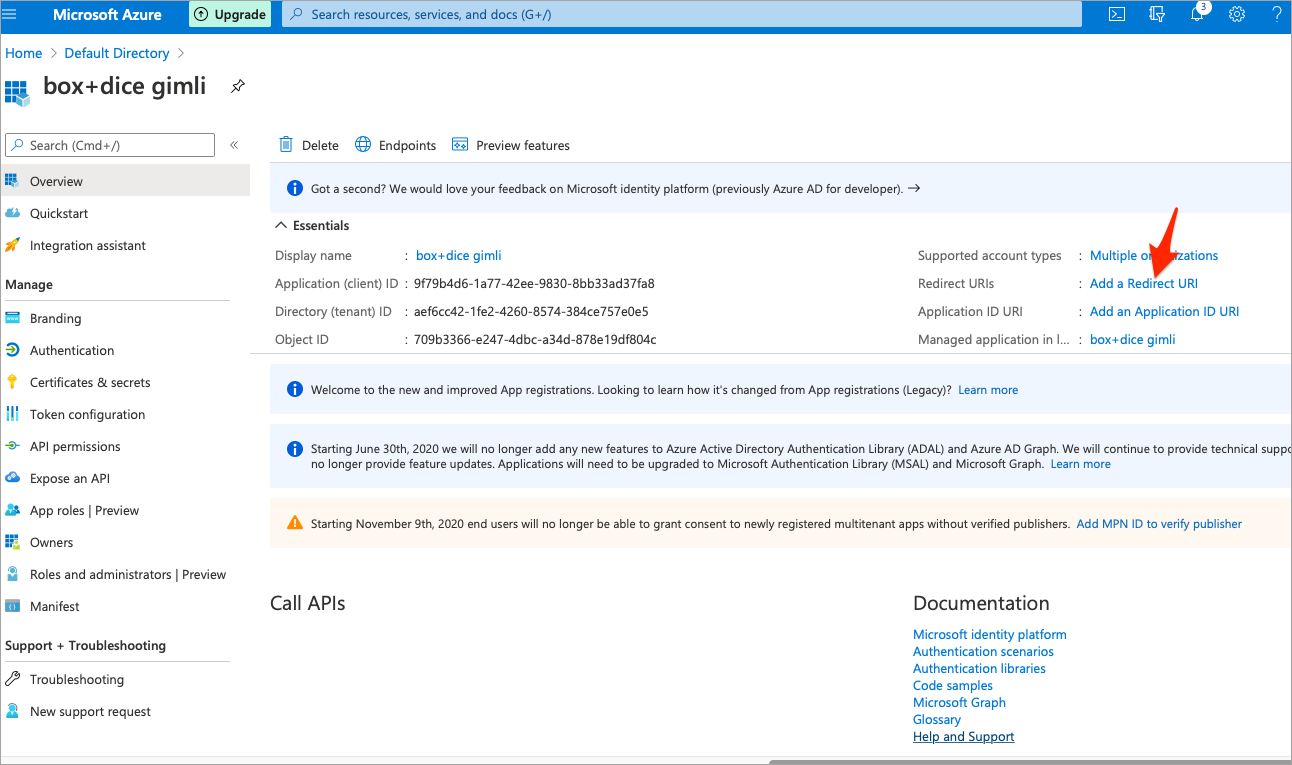This screenshot has height=765, width=1292.
Task: Select Overview in the sidebar menu
Action: (x=125, y=181)
